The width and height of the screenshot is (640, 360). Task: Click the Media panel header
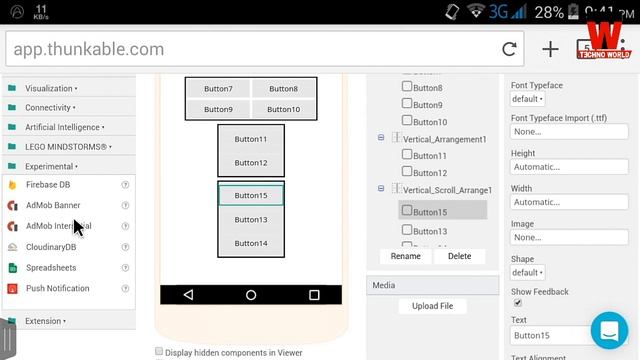433,285
